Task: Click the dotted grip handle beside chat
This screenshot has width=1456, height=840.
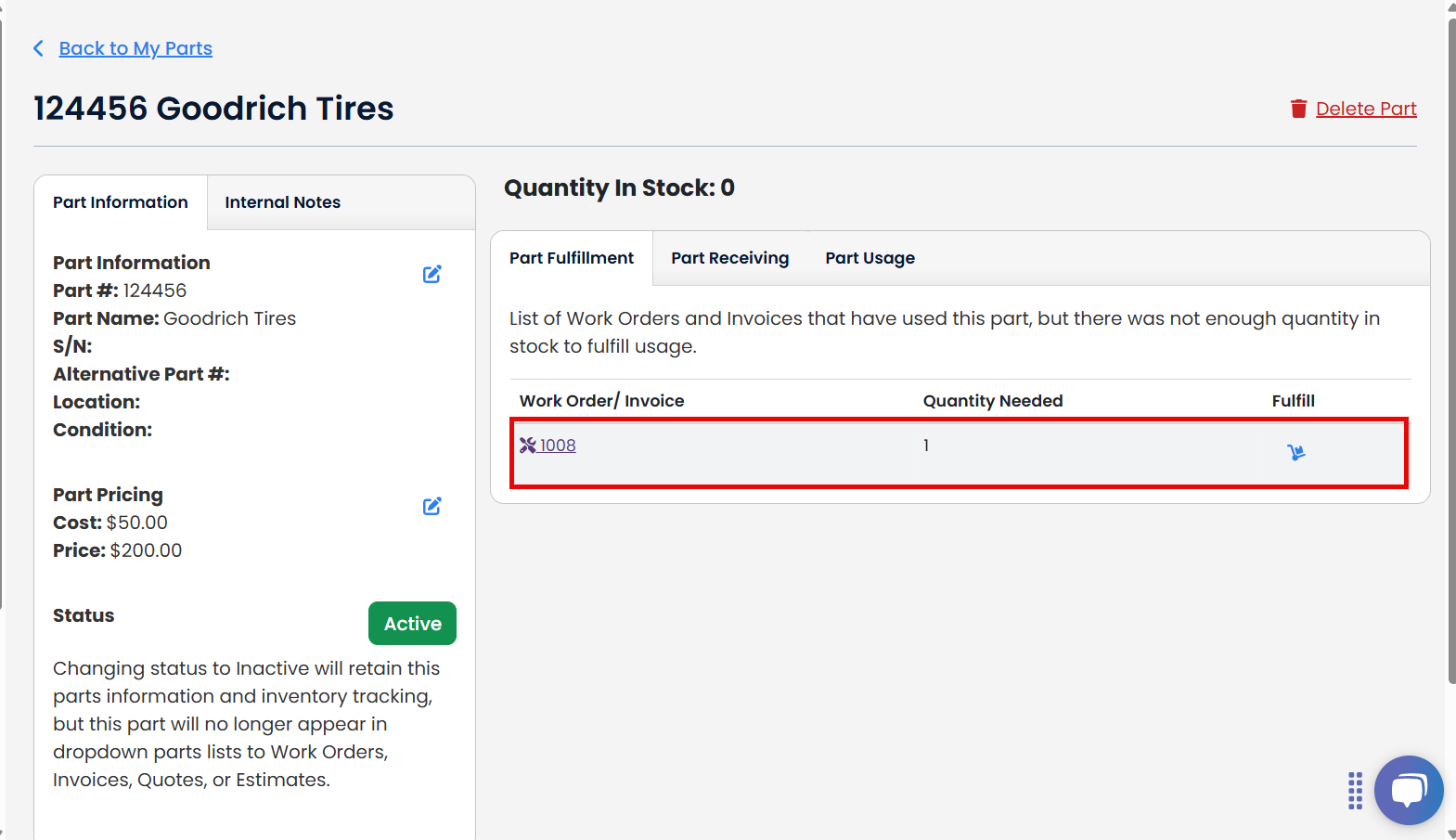Action: [x=1355, y=791]
